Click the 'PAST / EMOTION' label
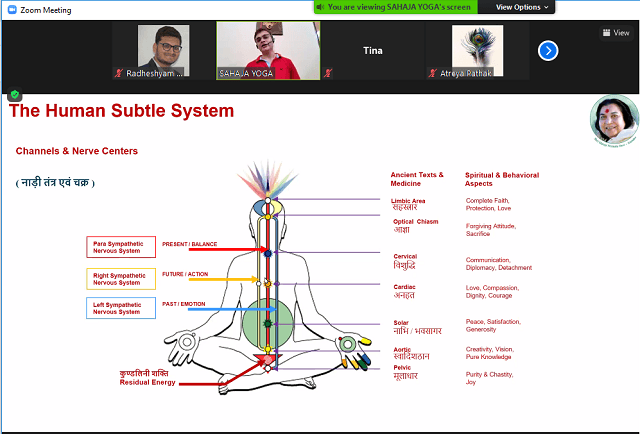640x434 pixels. (184, 304)
